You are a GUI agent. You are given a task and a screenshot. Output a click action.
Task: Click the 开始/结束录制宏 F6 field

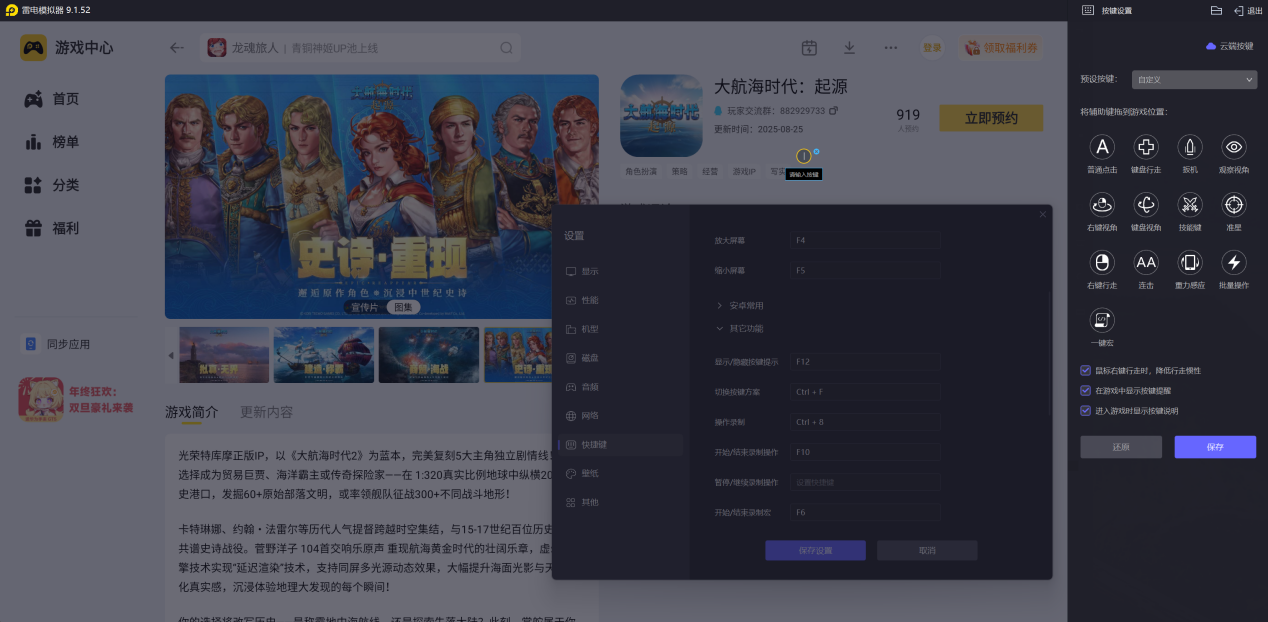(864, 512)
